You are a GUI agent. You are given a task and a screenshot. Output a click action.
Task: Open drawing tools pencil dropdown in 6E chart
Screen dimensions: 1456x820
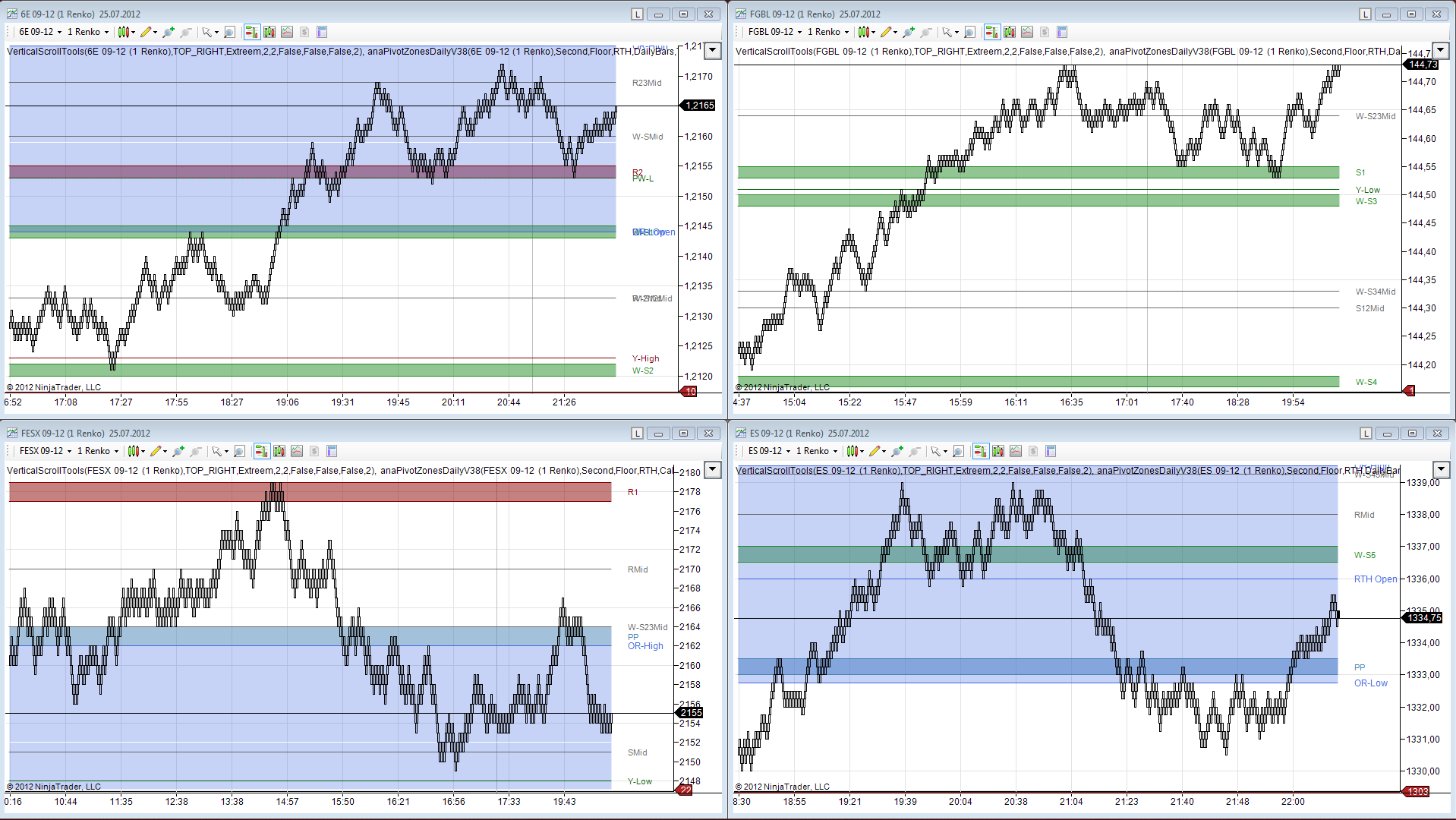tap(149, 32)
